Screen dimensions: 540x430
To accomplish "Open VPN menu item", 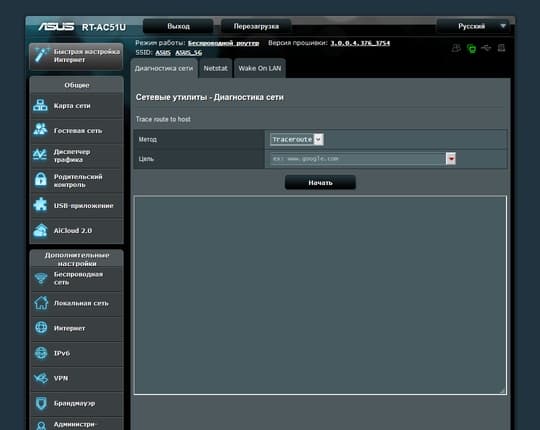I will [x=77, y=378].
